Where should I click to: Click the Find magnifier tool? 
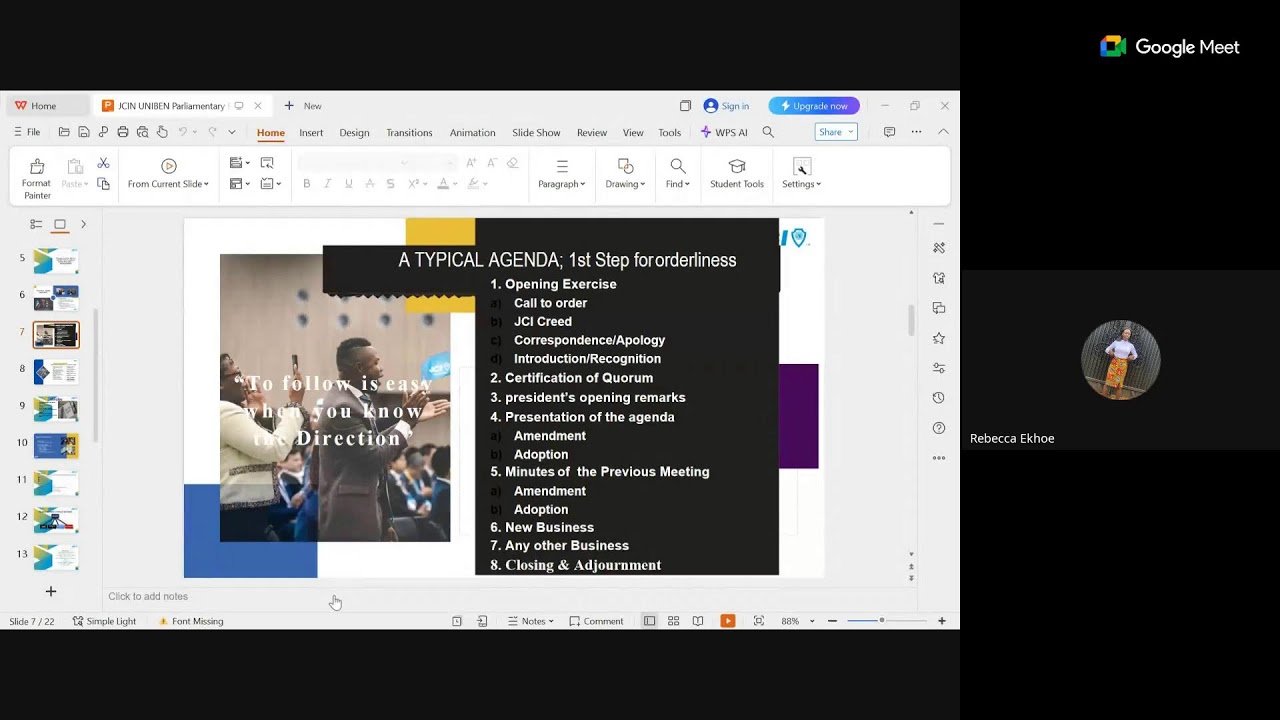(x=678, y=166)
